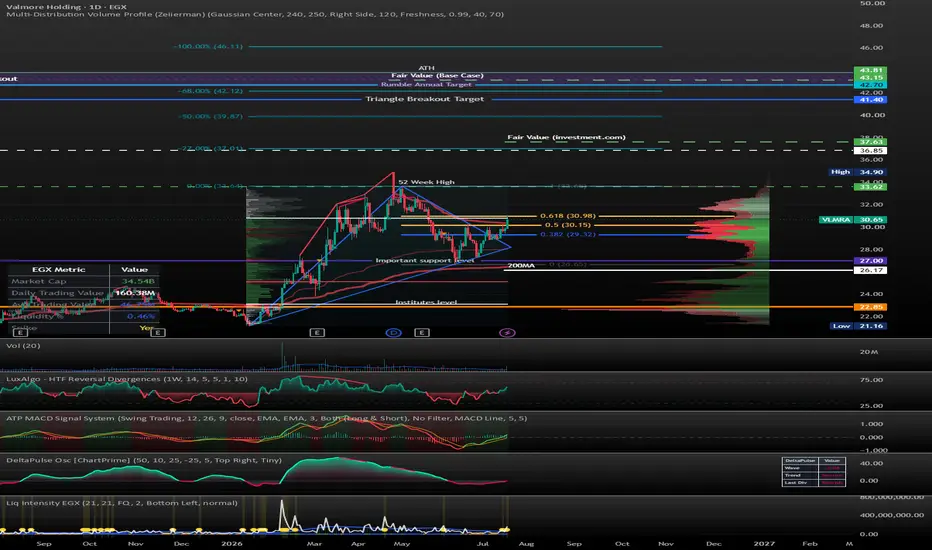Click the green 43.81 price label

pos(870,70)
